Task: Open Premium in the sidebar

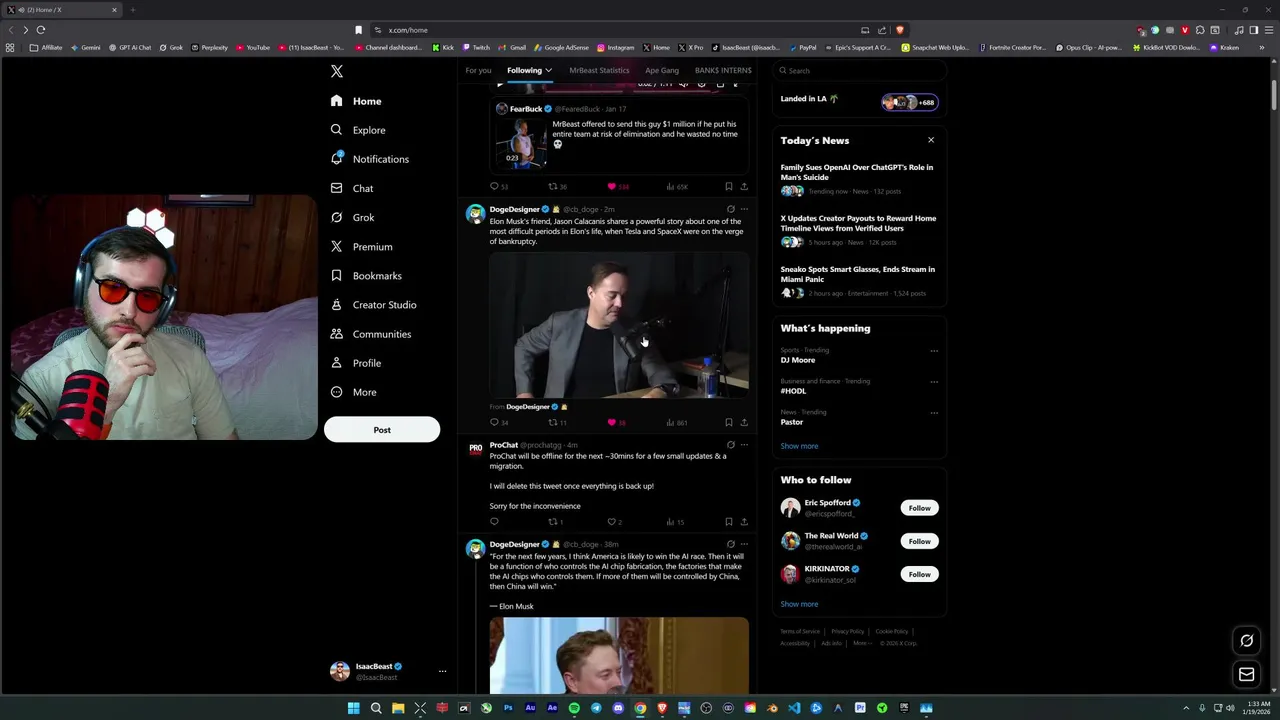Action: [361, 246]
